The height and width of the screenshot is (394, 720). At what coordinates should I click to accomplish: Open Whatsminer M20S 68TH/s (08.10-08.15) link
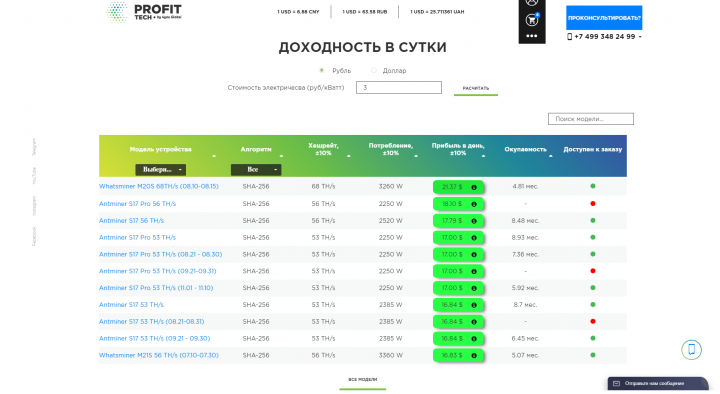pos(159,186)
